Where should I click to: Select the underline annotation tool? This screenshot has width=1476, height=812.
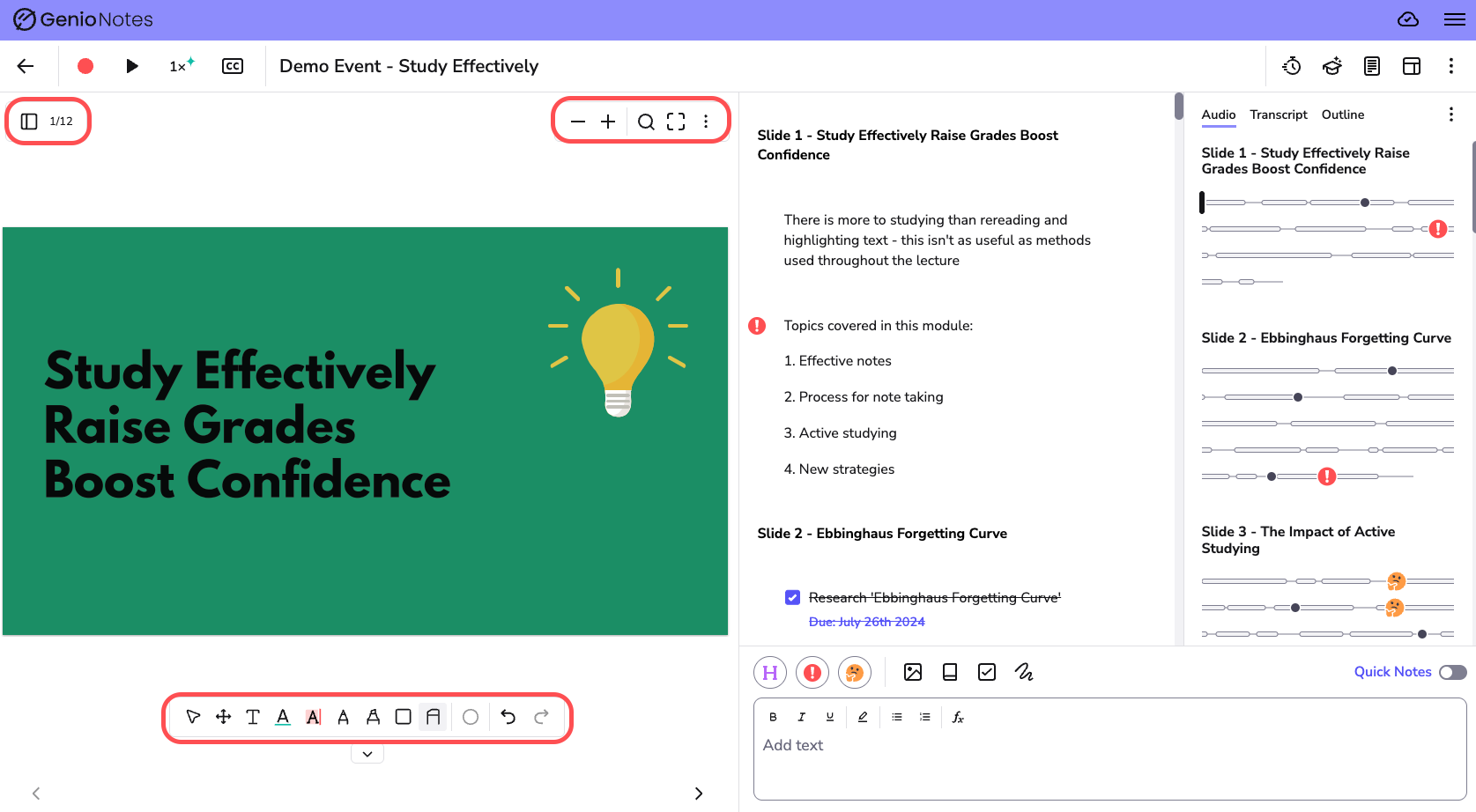(283, 717)
